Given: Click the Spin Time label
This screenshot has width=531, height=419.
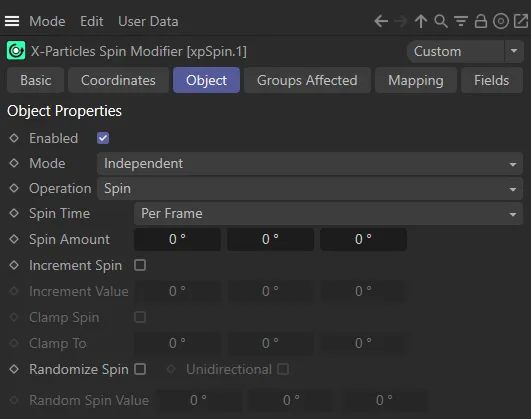Looking at the screenshot, I should pos(59,213).
